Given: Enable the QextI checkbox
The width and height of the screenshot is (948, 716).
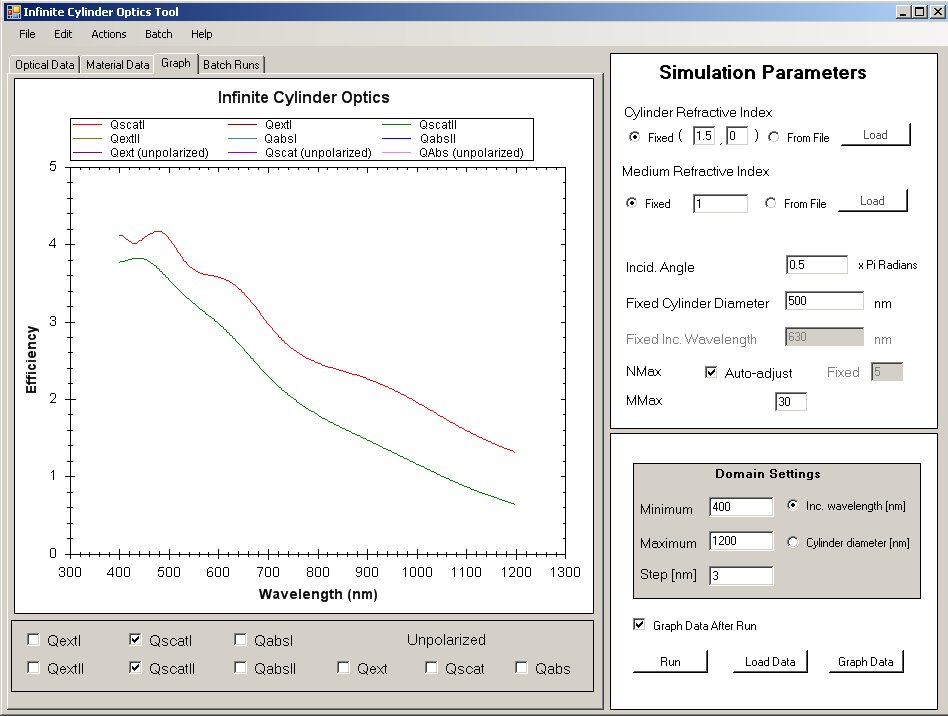Looking at the screenshot, I should pos(35,640).
